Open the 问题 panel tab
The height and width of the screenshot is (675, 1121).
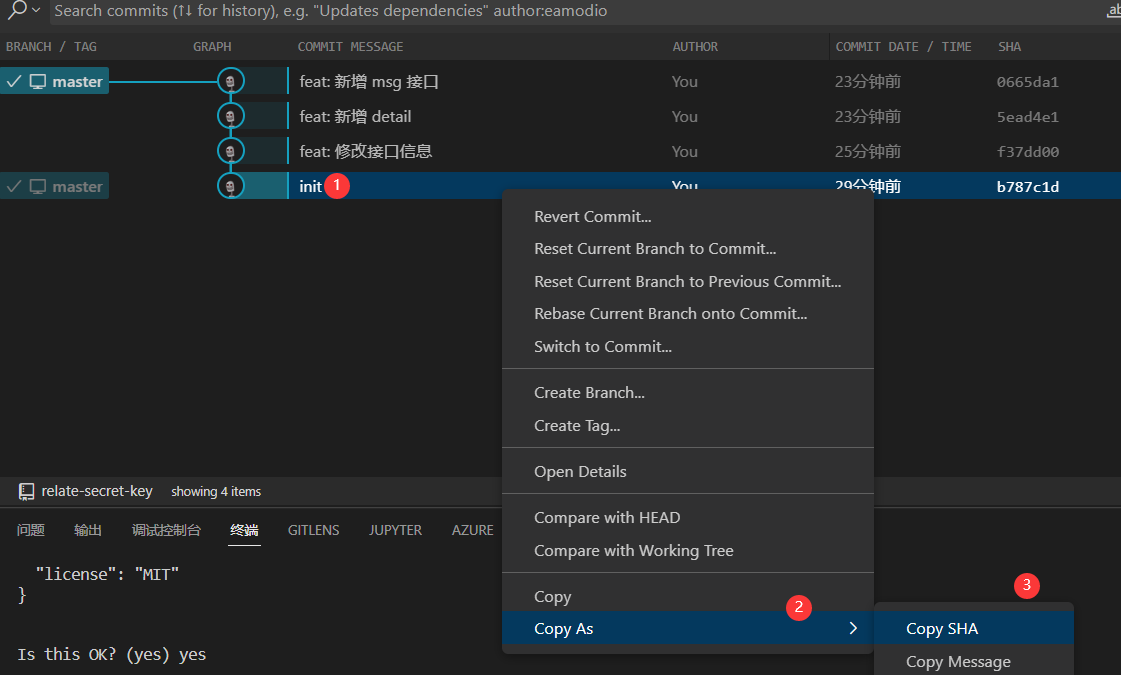pyautogui.click(x=31, y=530)
